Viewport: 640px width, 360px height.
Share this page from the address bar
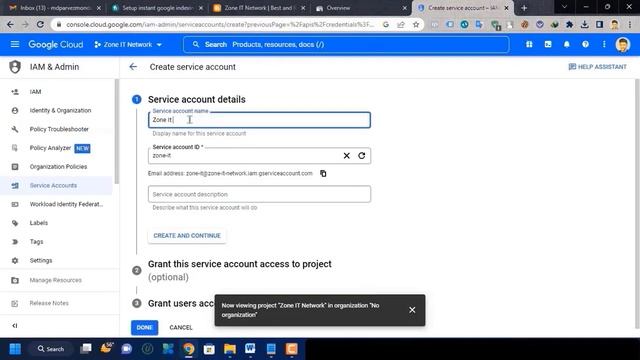(x=401, y=24)
